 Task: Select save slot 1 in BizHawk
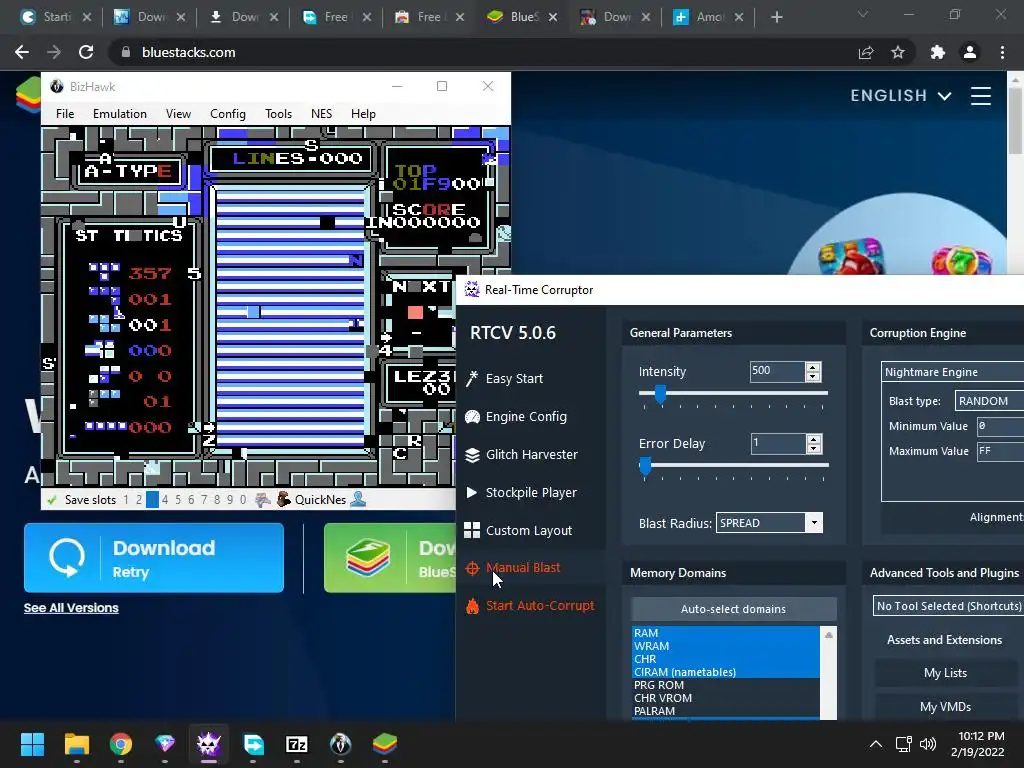[x=126, y=500]
